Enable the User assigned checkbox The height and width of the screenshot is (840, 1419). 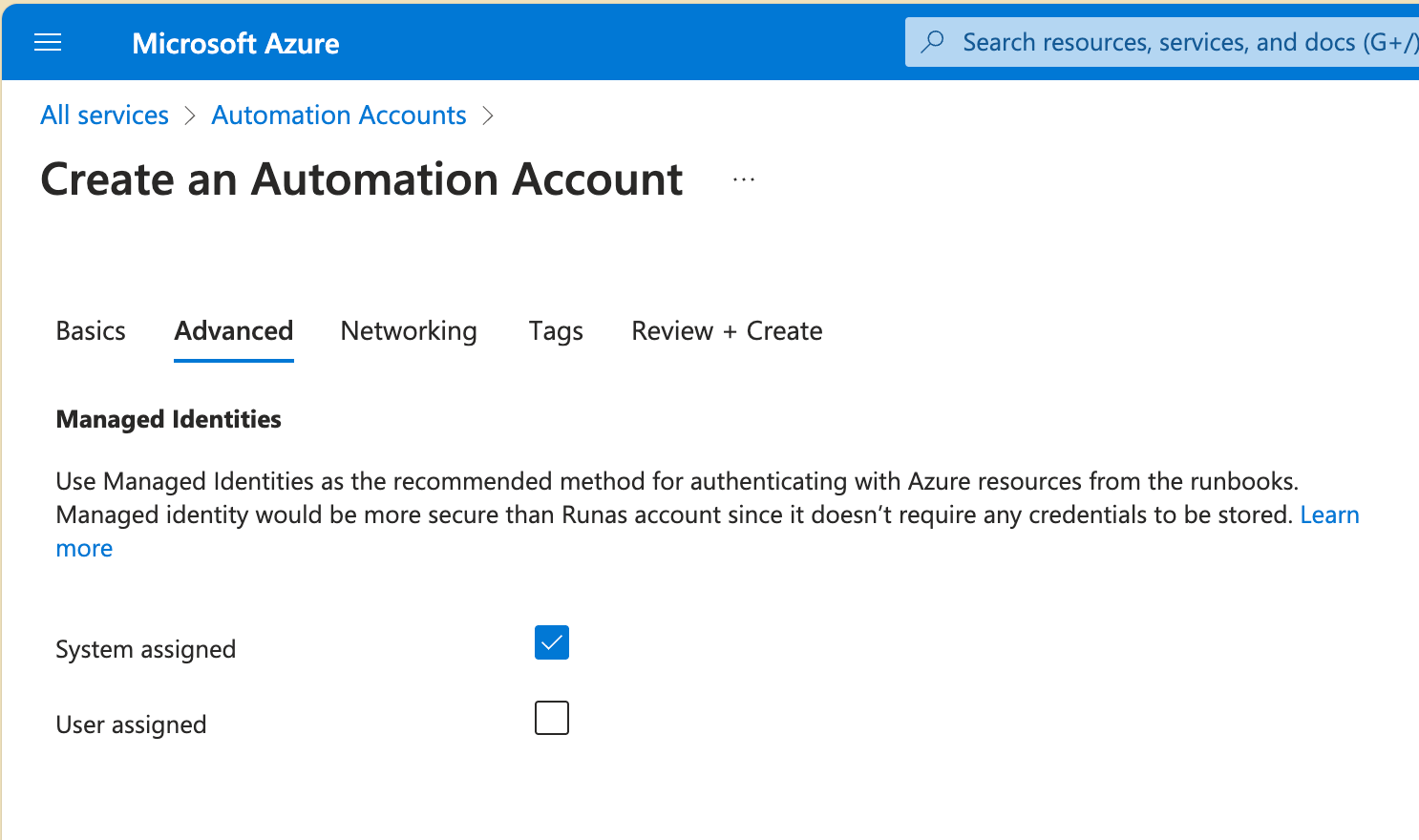(552, 718)
